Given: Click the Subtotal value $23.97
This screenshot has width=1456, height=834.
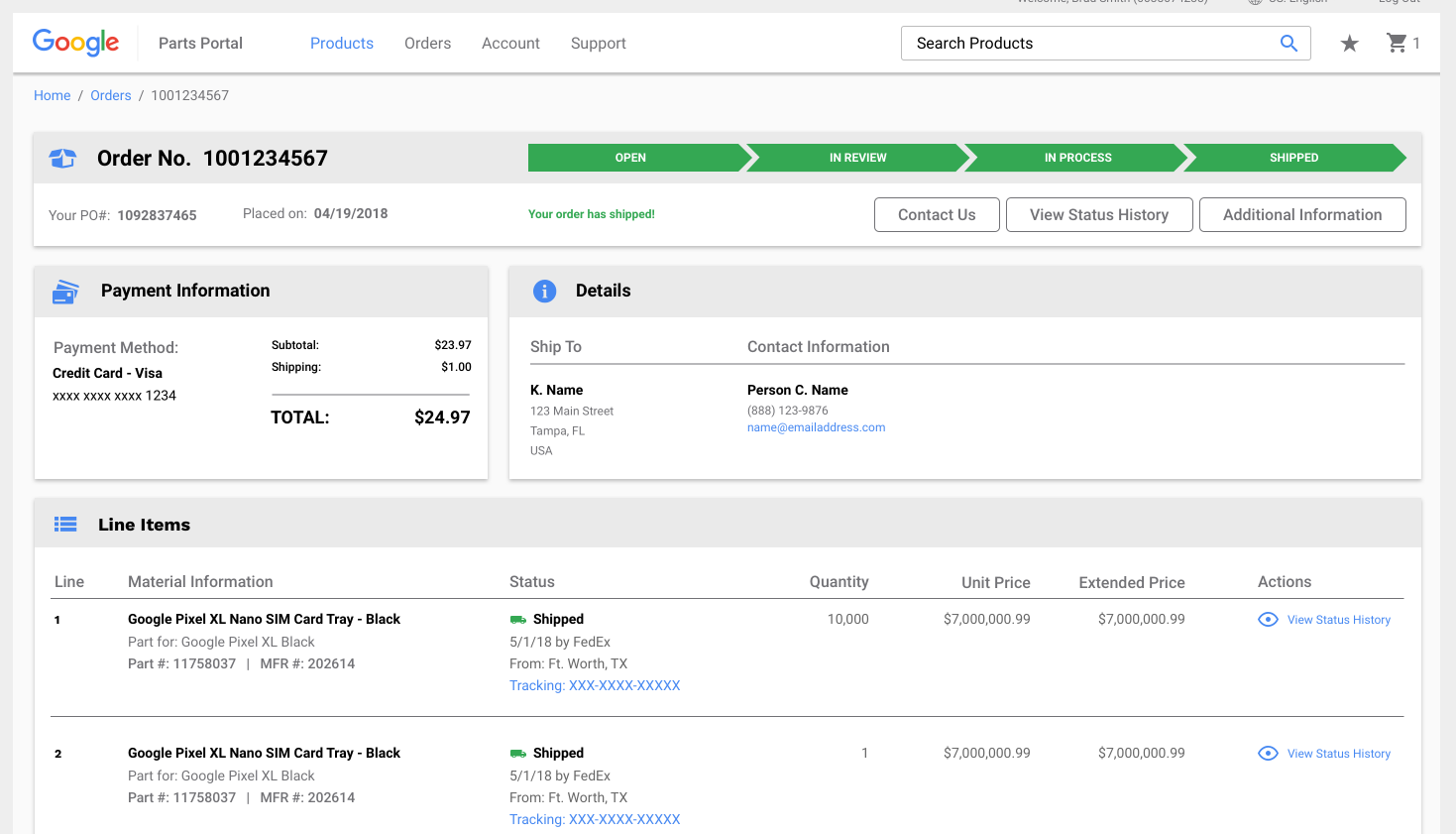Looking at the screenshot, I should [453, 345].
